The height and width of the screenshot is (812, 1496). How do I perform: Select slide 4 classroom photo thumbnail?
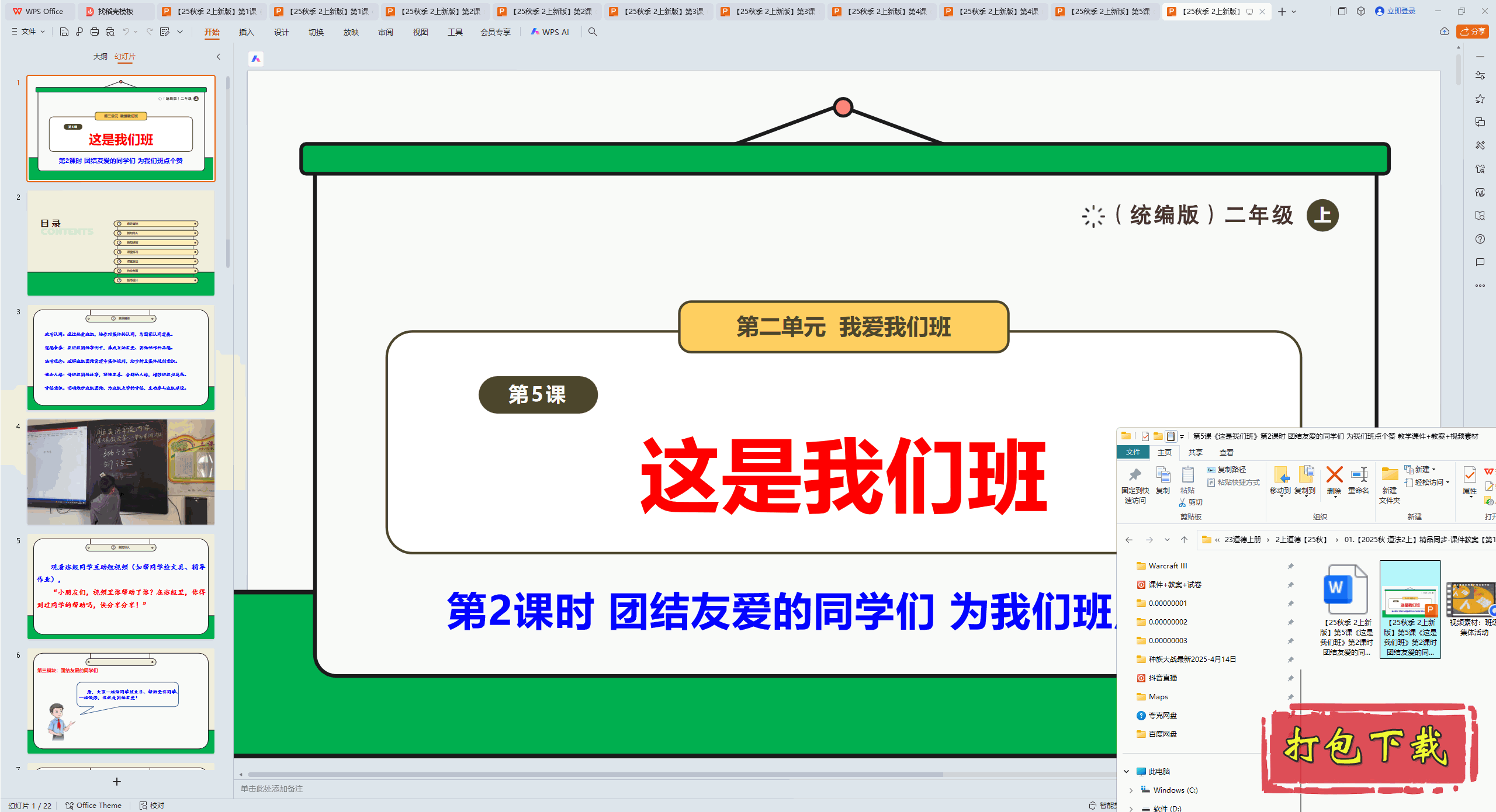pyautogui.click(x=121, y=472)
